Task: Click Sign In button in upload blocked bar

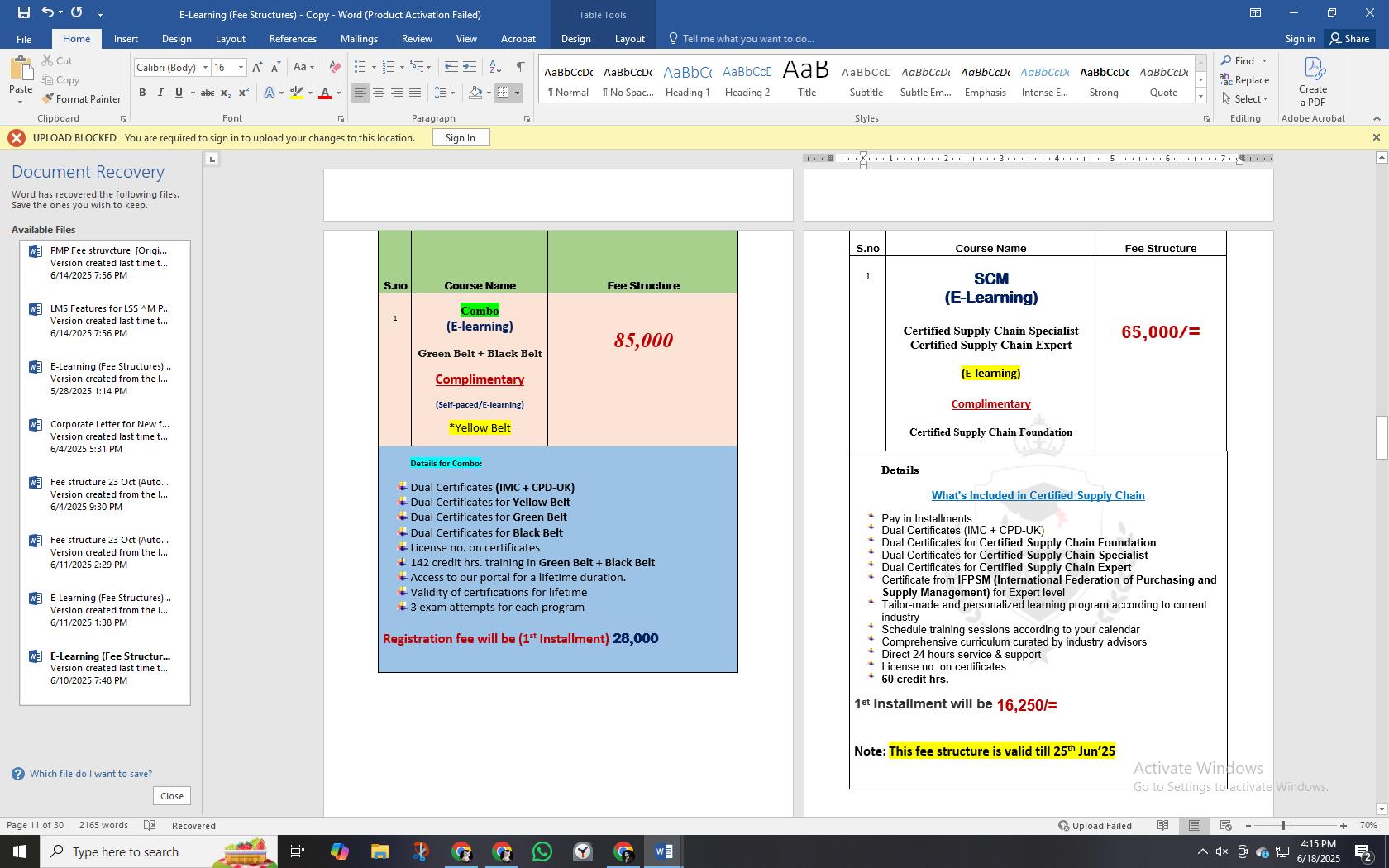Action: 461,138
